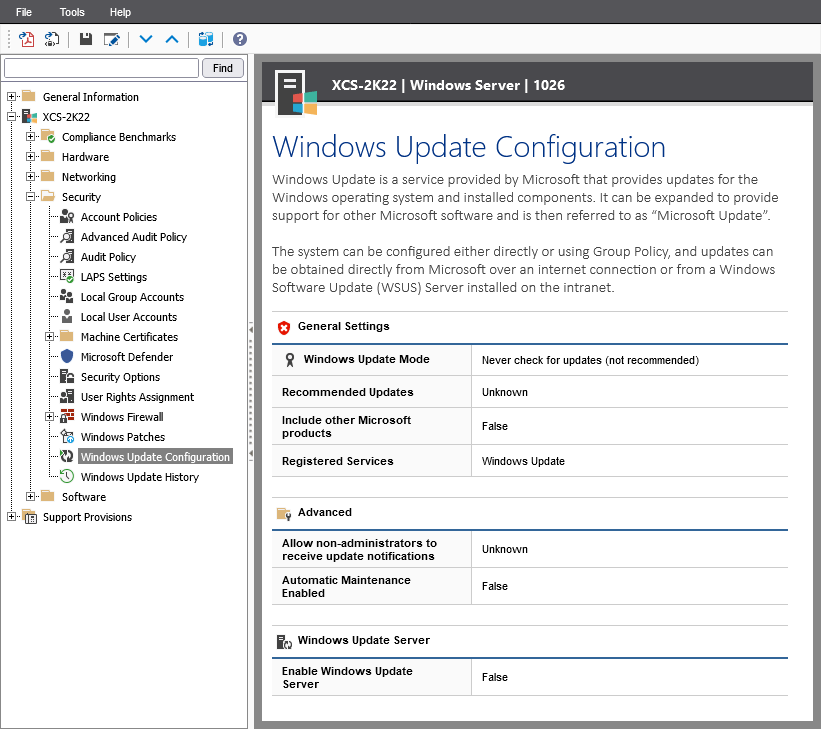Viewport: 821px width, 729px height.
Task: Click the save floppy disk icon
Action: tap(86, 39)
